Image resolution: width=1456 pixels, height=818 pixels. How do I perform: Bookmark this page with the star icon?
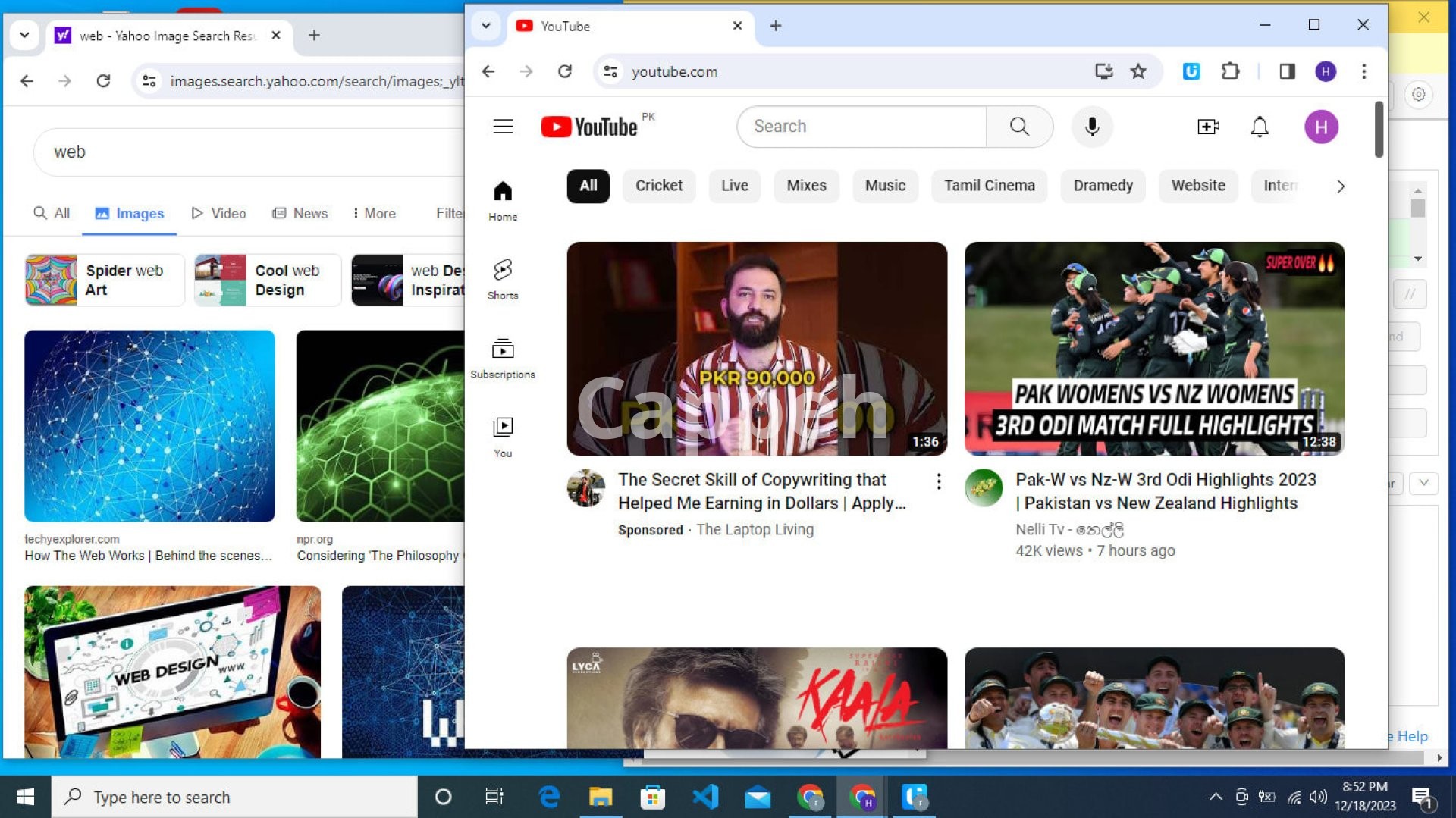[1138, 71]
